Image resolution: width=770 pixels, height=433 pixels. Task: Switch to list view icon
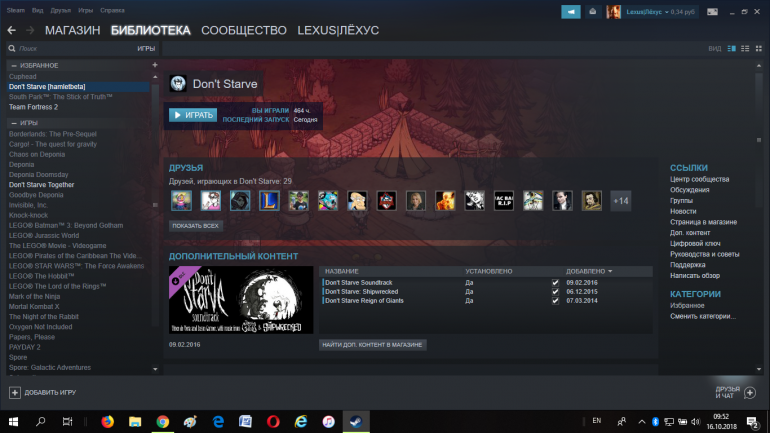pos(745,49)
